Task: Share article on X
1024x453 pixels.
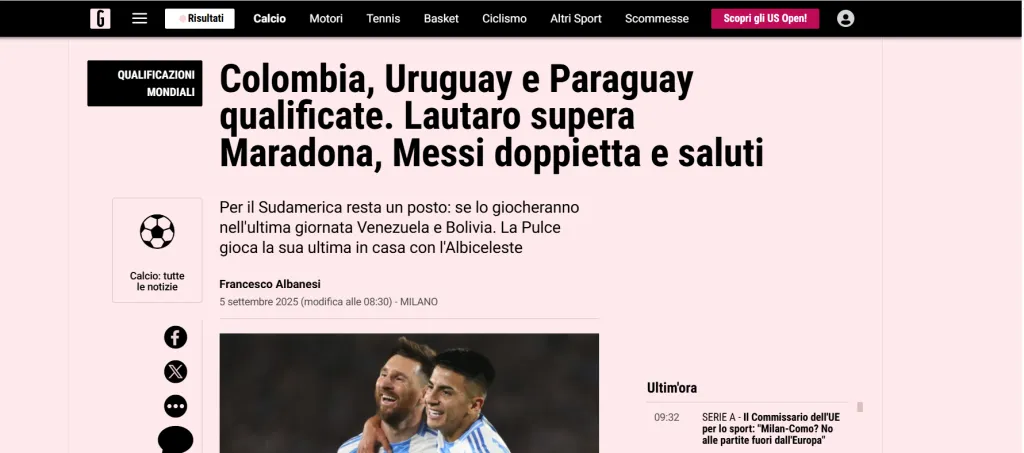Action: coord(175,371)
